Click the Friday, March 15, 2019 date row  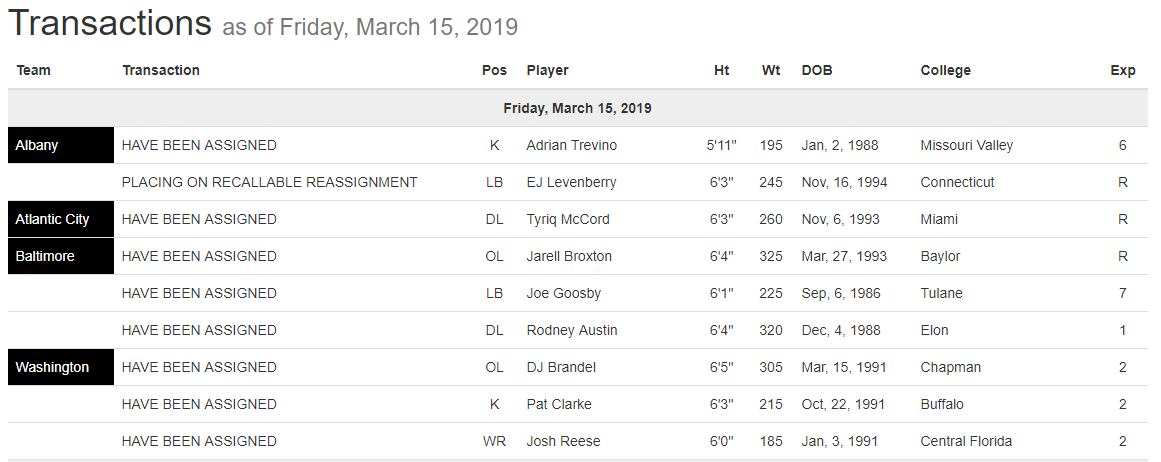click(x=577, y=108)
